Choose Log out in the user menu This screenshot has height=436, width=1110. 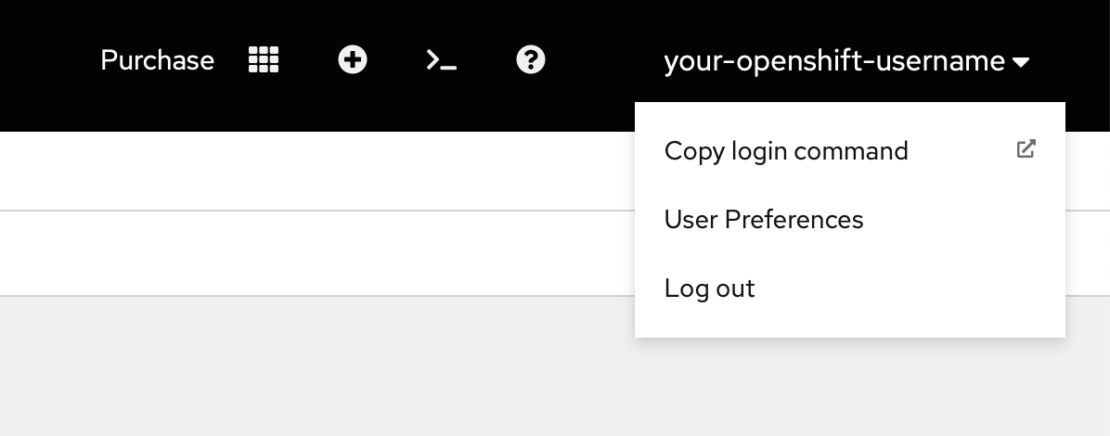point(709,289)
